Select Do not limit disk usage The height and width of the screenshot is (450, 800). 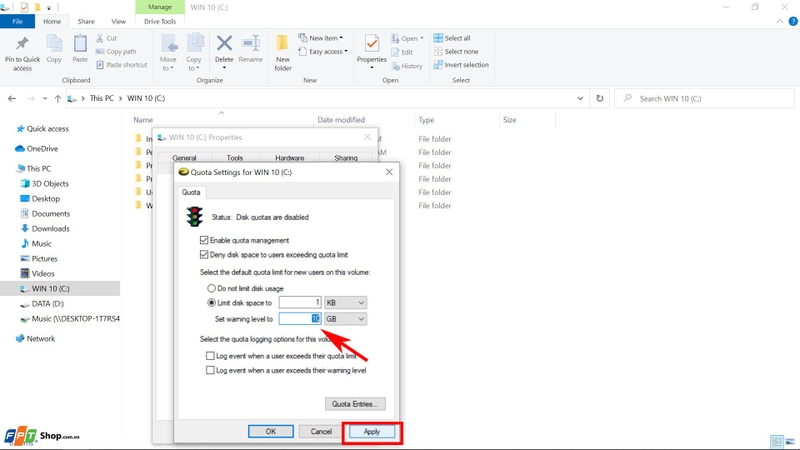pyautogui.click(x=211, y=288)
